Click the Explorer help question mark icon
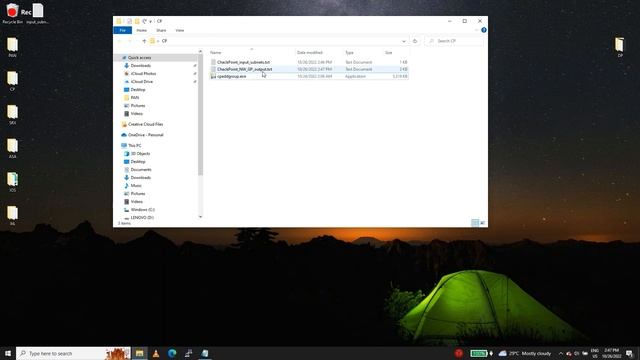This screenshot has width=640, height=360. (x=483, y=30)
